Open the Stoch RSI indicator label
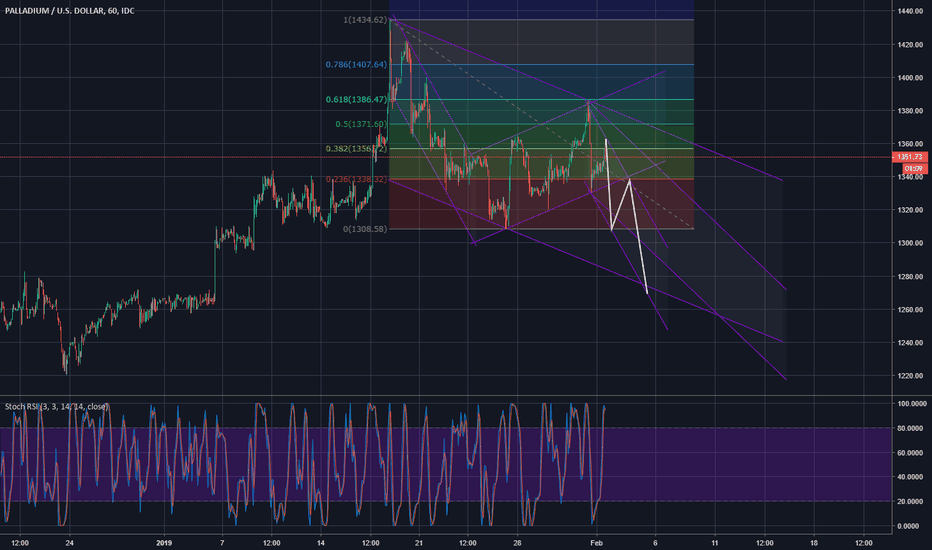 click(x=56, y=407)
